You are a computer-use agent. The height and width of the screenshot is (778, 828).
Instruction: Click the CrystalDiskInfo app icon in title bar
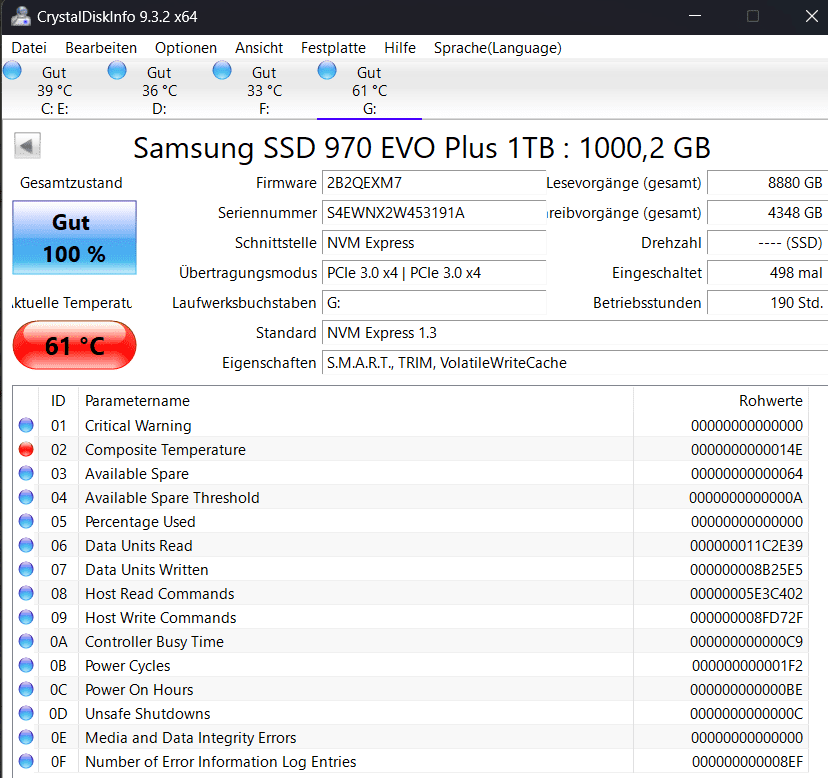click(x=21, y=16)
